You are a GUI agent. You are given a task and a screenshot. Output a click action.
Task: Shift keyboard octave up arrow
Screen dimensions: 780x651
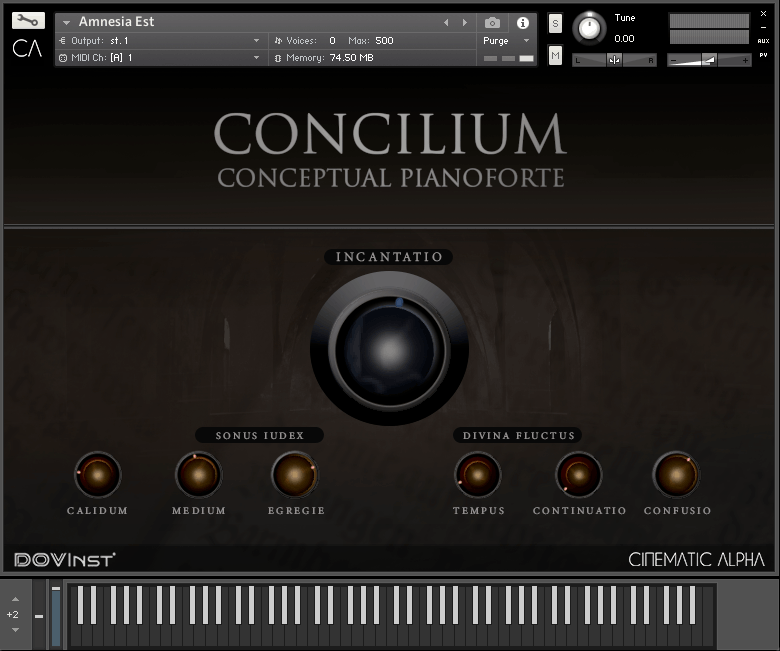(x=15, y=599)
